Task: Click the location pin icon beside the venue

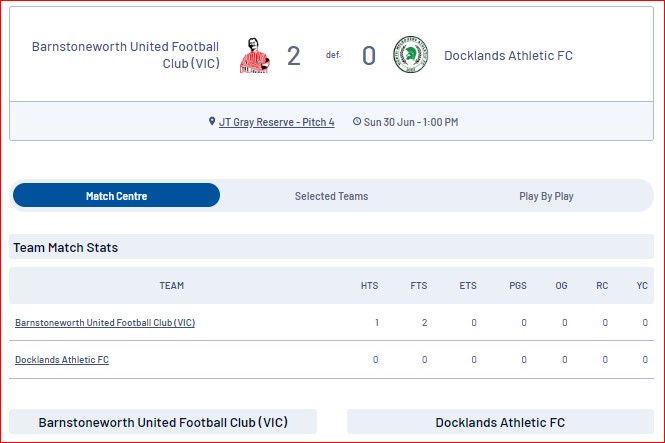Action: click(212, 122)
